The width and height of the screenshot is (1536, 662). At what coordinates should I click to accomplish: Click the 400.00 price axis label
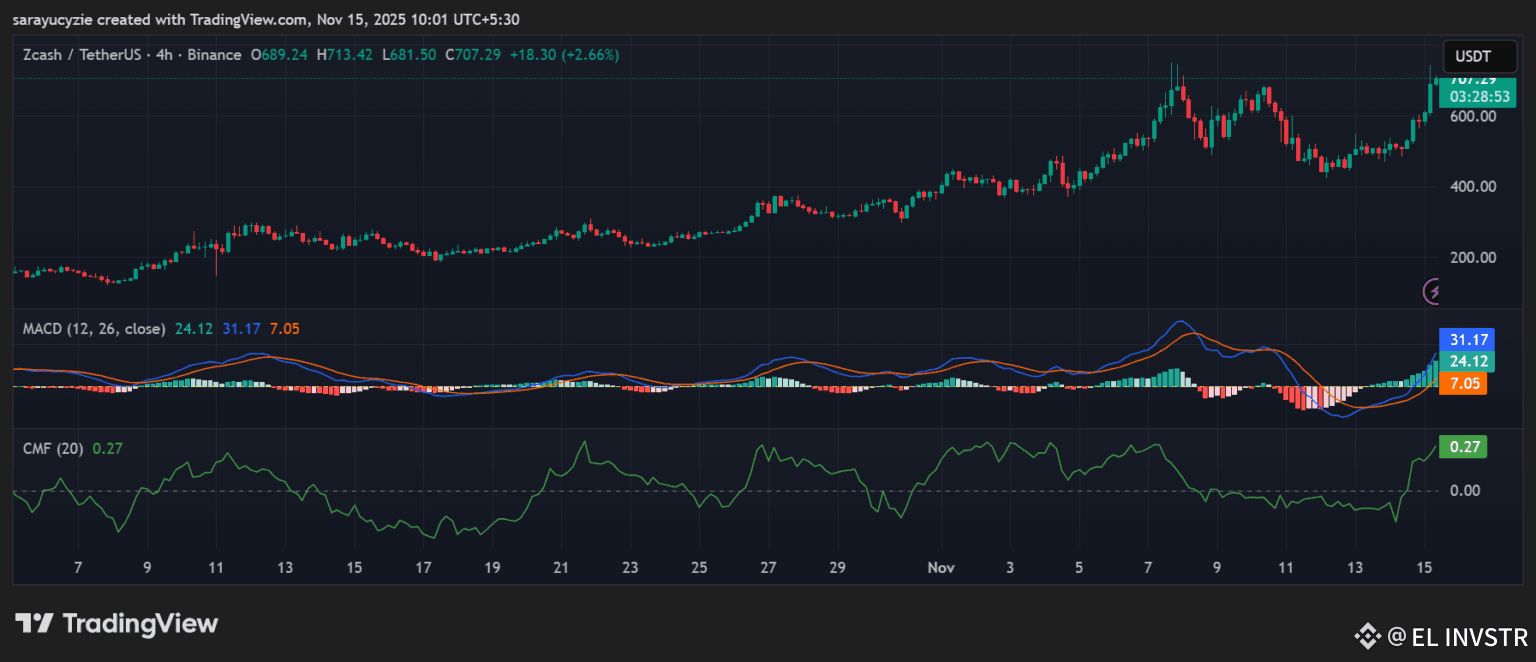pos(1472,187)
